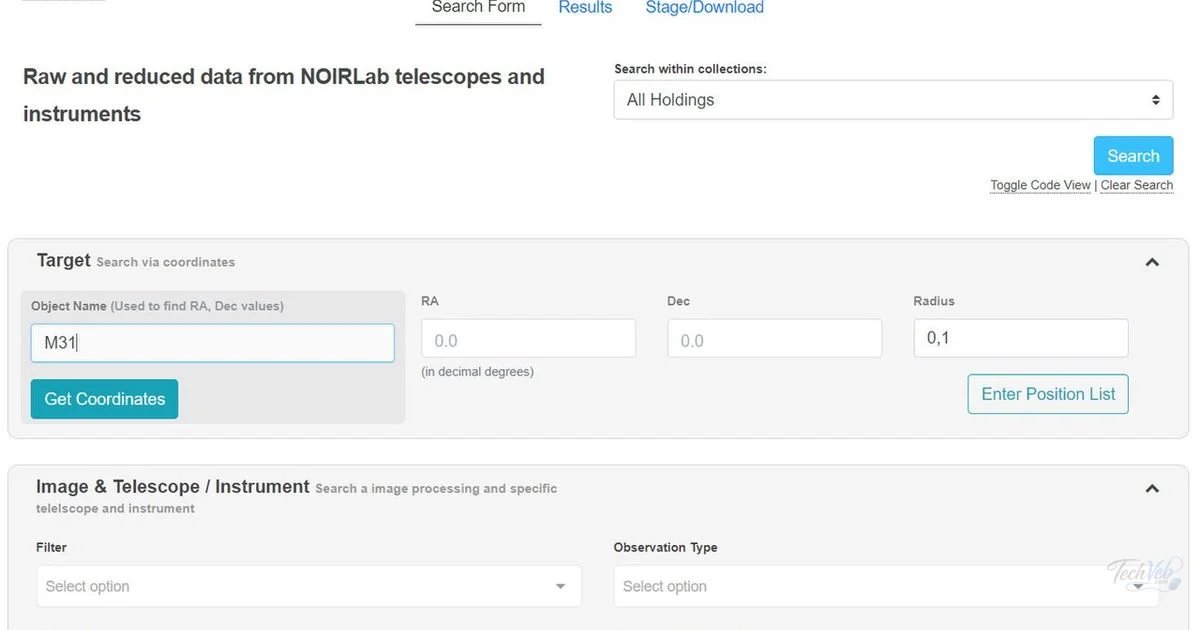Screen dimensions: 1200x630
Task: Click the Get Coordinates button
Action: tap(104, 399)
